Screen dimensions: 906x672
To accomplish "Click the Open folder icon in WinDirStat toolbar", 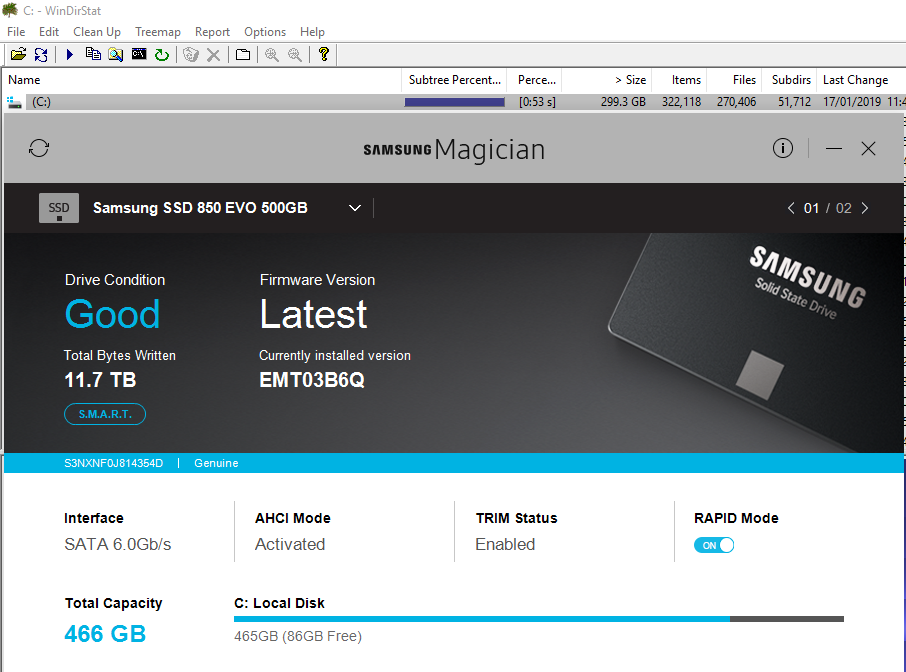I will (x=18, y=54).
